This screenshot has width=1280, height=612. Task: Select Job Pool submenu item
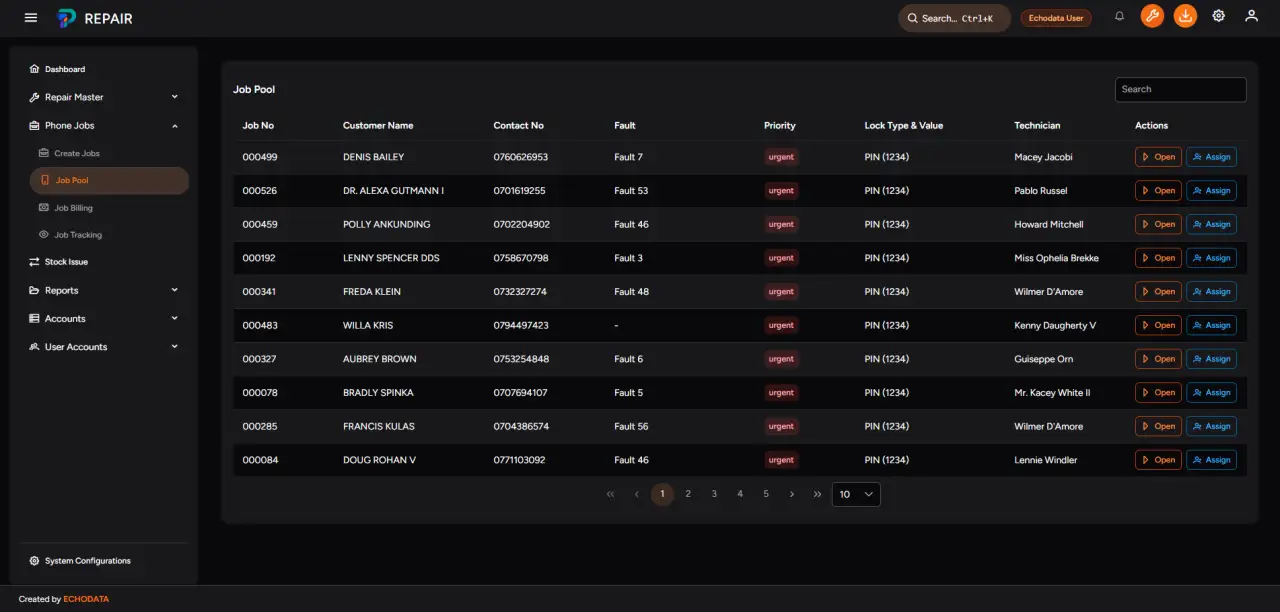[x=109, y=180]
